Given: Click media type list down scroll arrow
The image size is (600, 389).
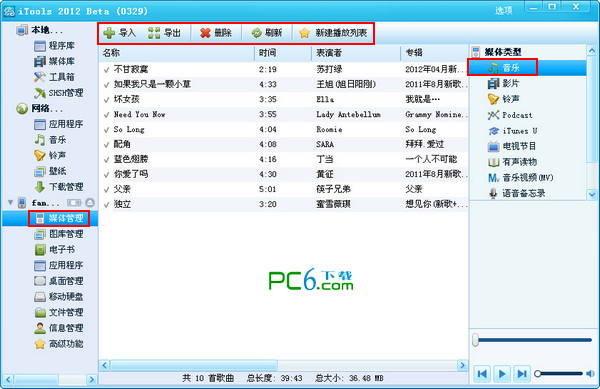Looking at the screenshot, I should [592, 195].
